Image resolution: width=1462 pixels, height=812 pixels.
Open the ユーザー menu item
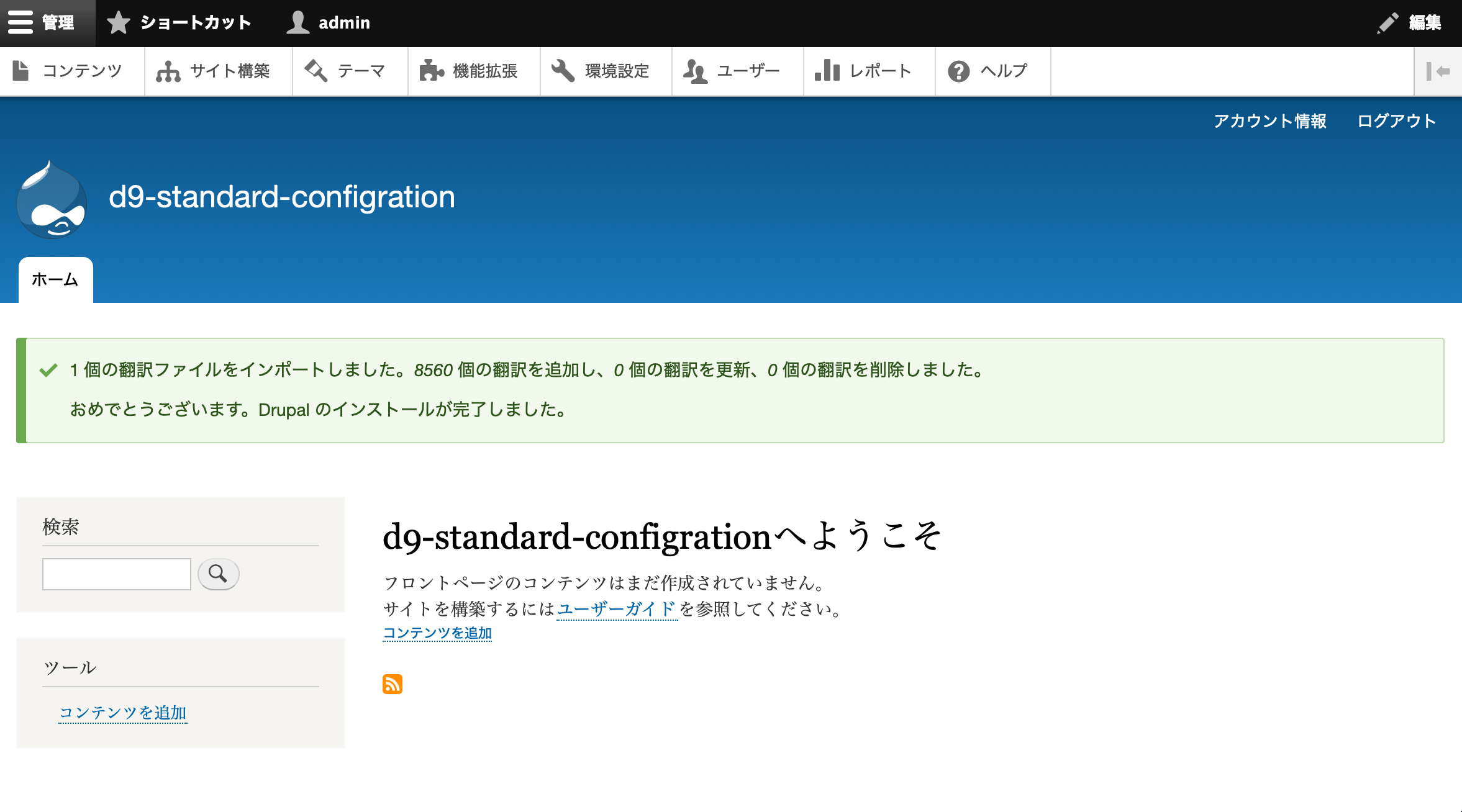737,71
